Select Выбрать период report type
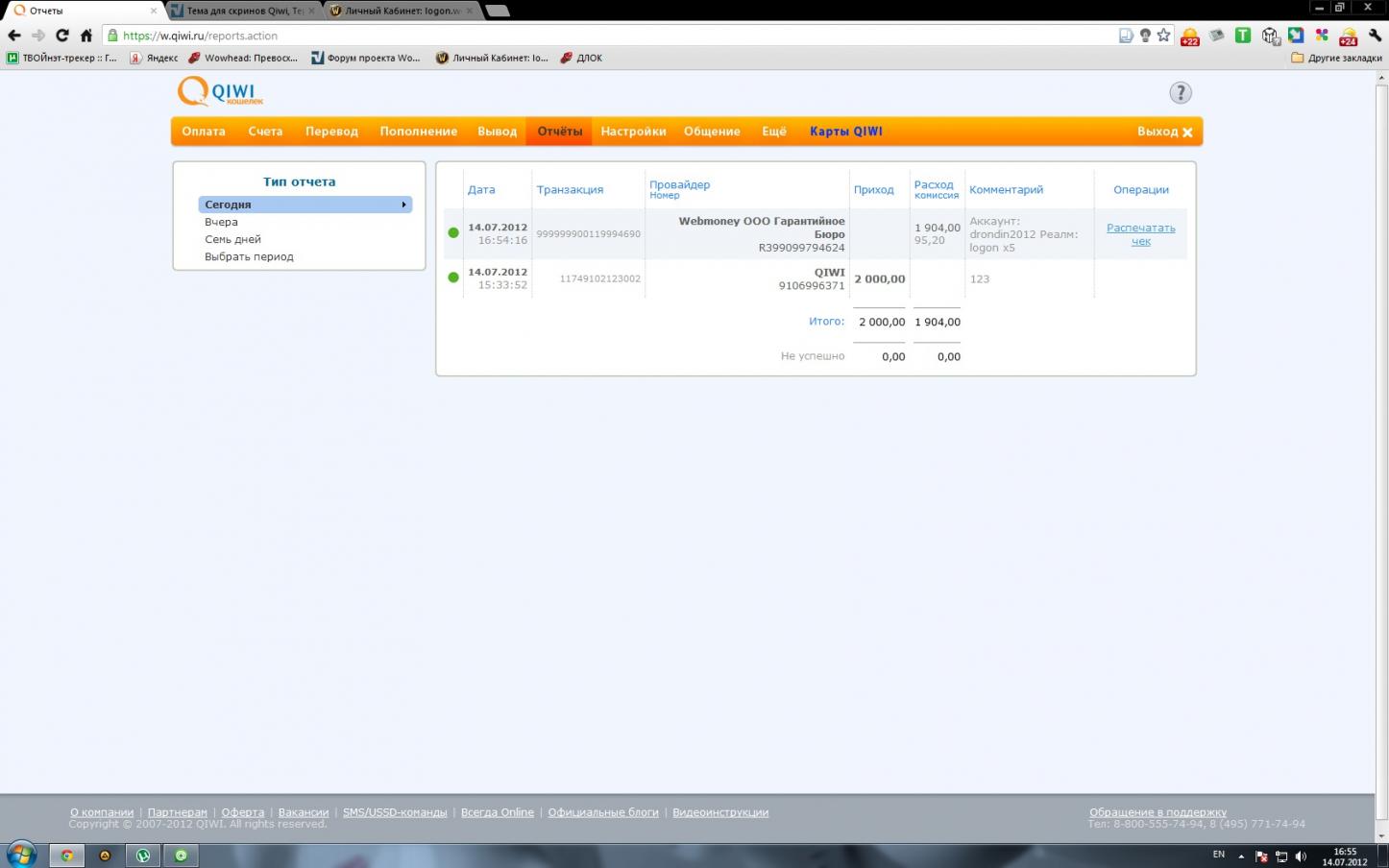 pos(249,256)
